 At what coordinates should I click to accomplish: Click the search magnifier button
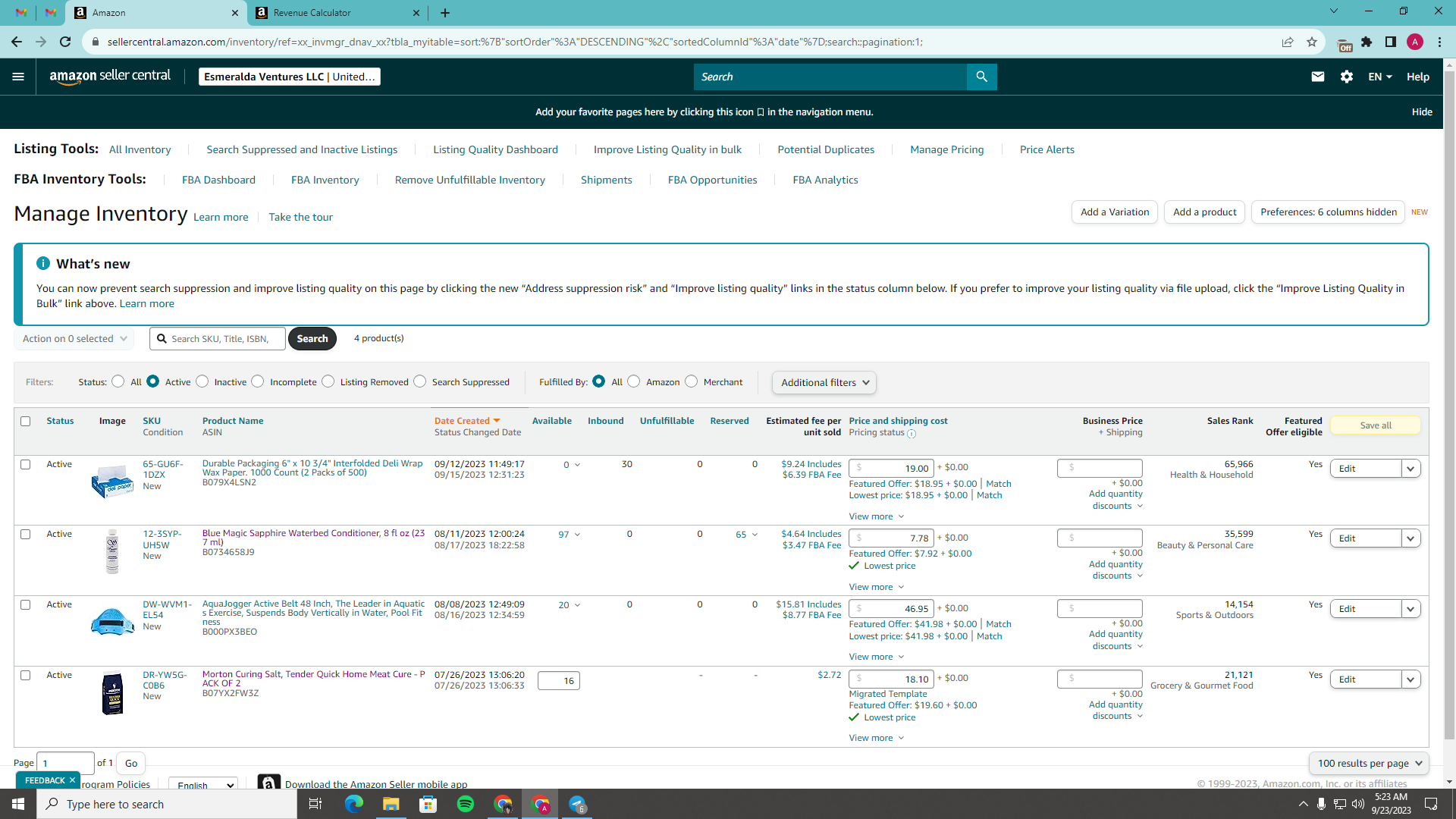click(x=981, y=77)
